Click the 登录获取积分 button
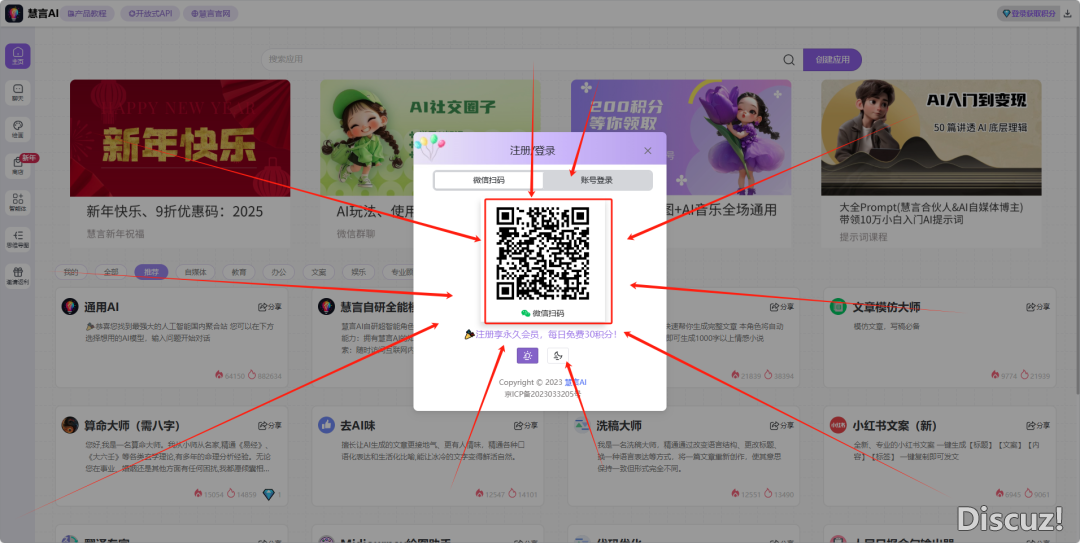This screenshot has height=543, width=1080. coord(1028,13)
